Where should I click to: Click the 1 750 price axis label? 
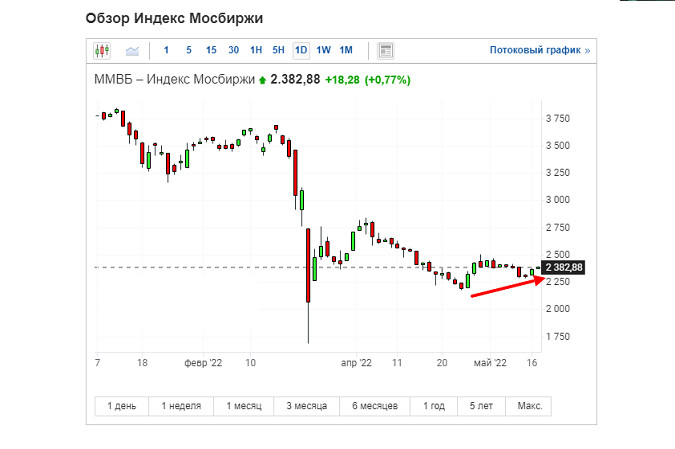click(x=557, y=337)
